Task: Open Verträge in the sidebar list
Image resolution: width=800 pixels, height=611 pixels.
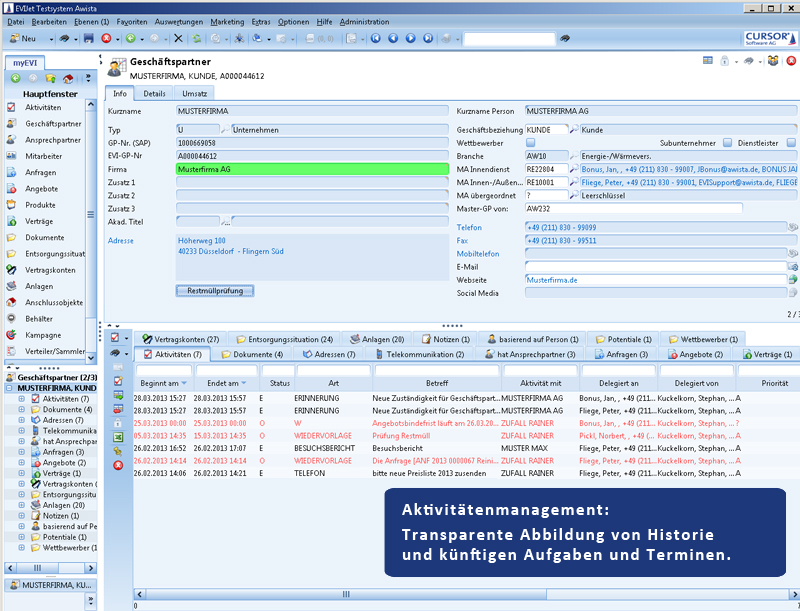Action: tap(40, 221)
